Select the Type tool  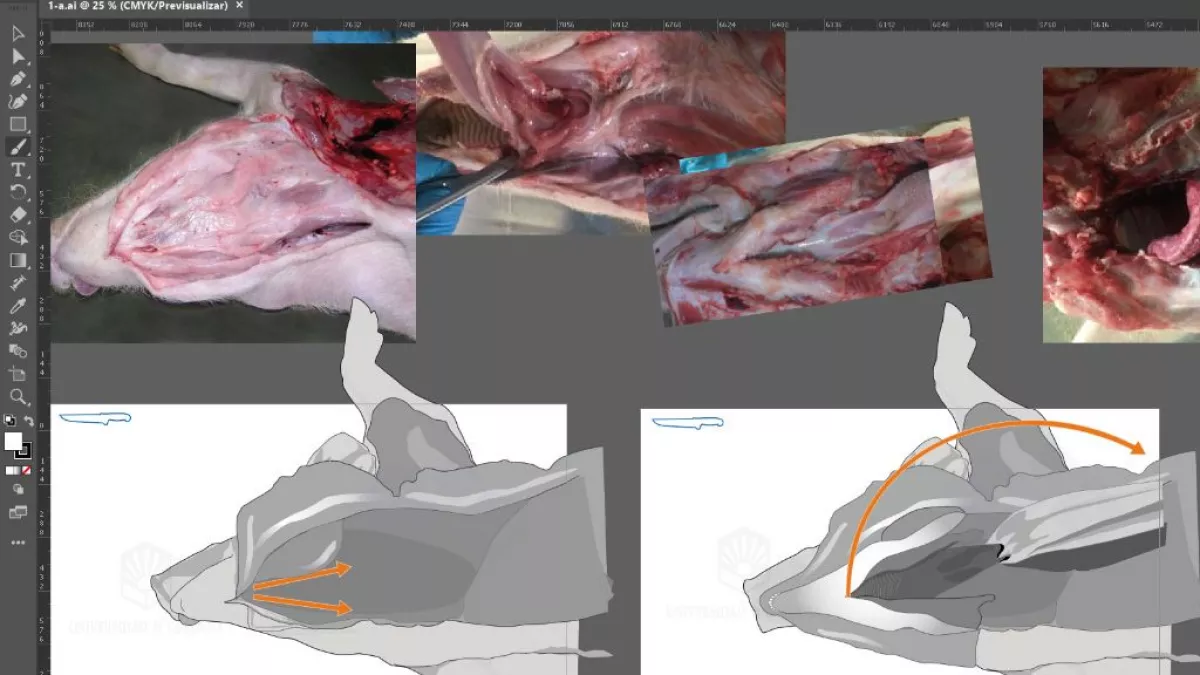[17, 170]
